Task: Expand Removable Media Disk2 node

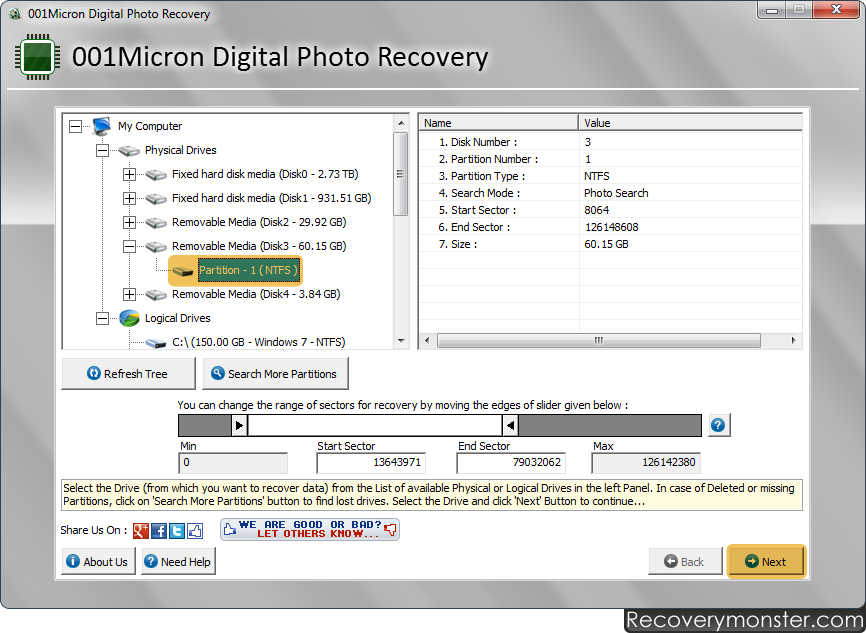Action: (129, 223)
